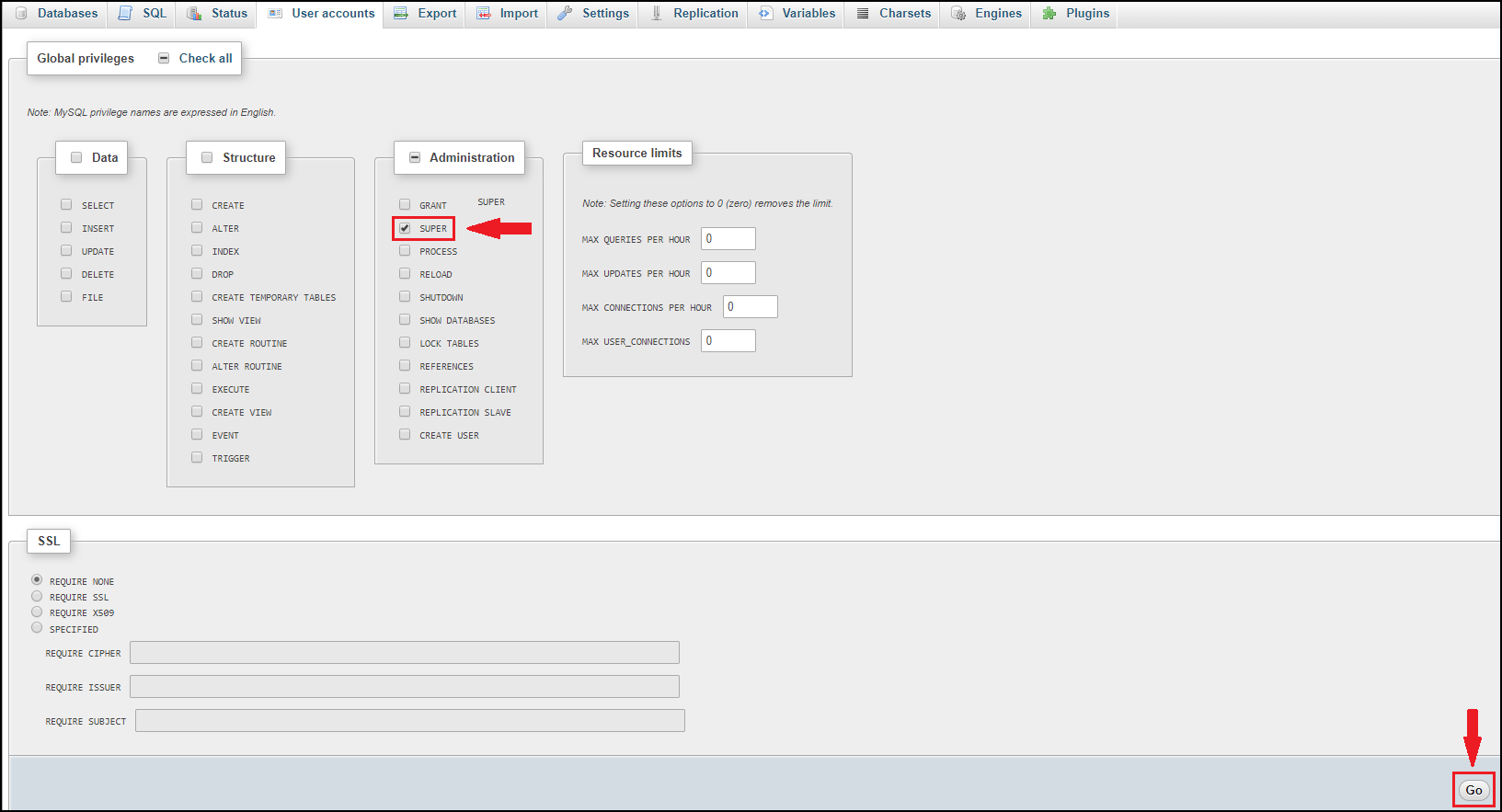1502x812 pixels.
Task: Click the Status tab icon
Action: tap(194, 14)
